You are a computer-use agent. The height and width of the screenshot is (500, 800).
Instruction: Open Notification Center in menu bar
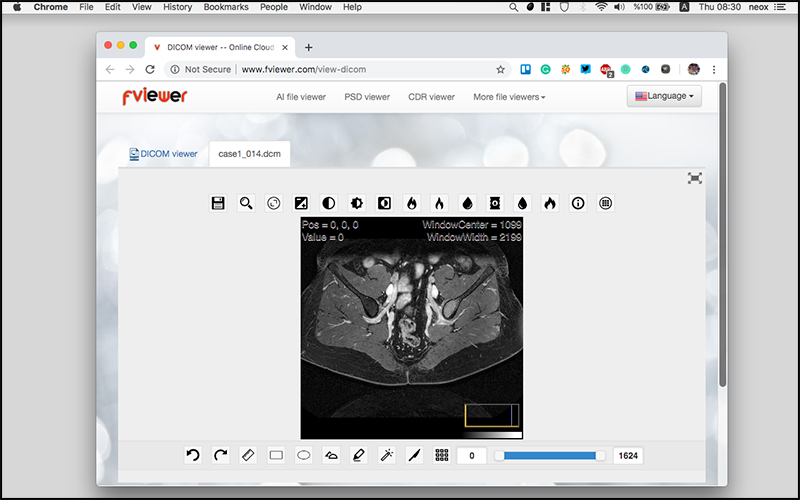[x=780, y=7]
